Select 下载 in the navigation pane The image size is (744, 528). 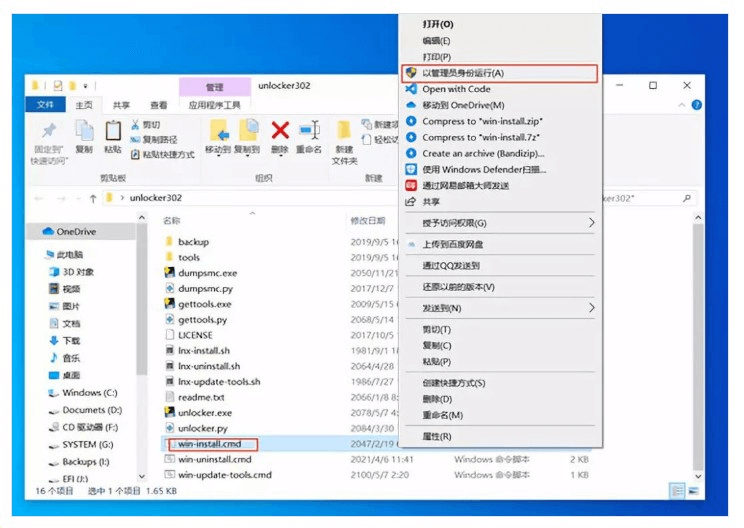point(65,341)
